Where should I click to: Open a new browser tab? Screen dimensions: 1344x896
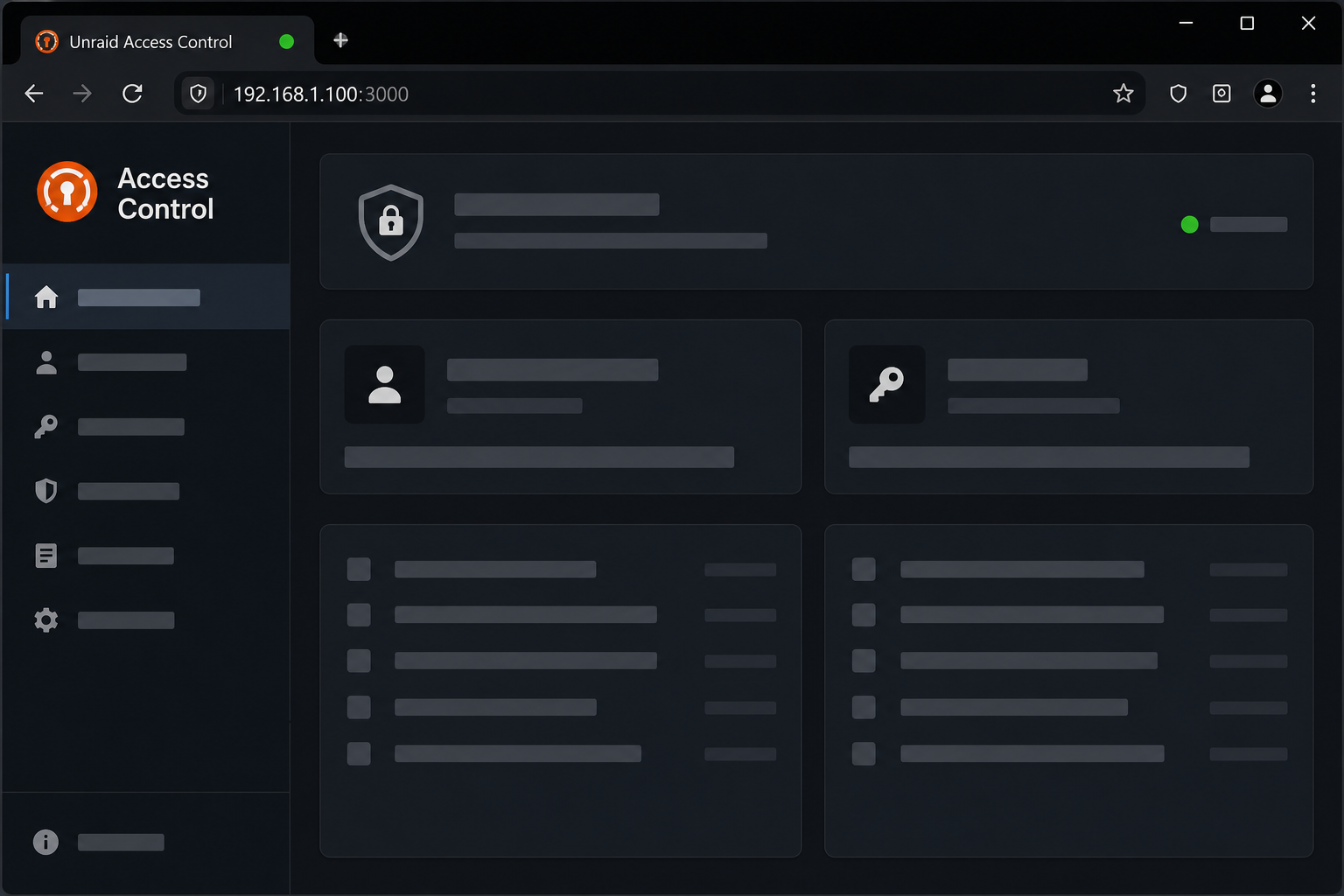(341, 40)
